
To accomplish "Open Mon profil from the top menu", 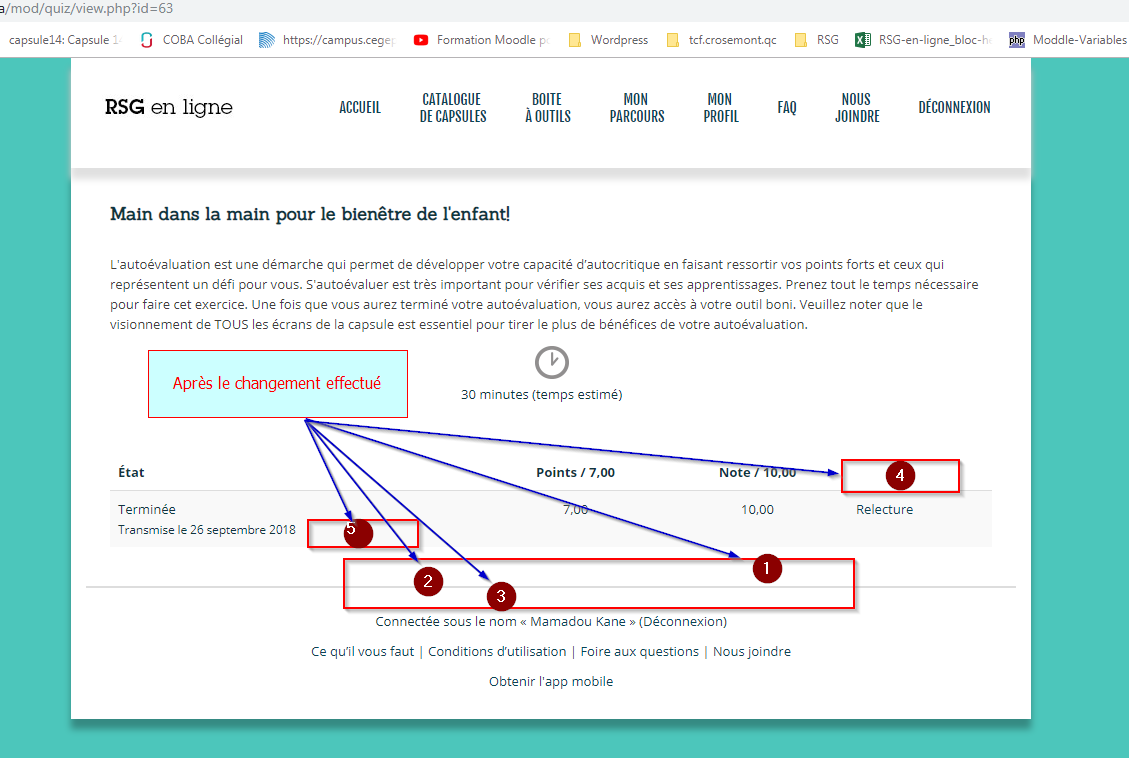I will pyautogui.click(x=720, y=108).
